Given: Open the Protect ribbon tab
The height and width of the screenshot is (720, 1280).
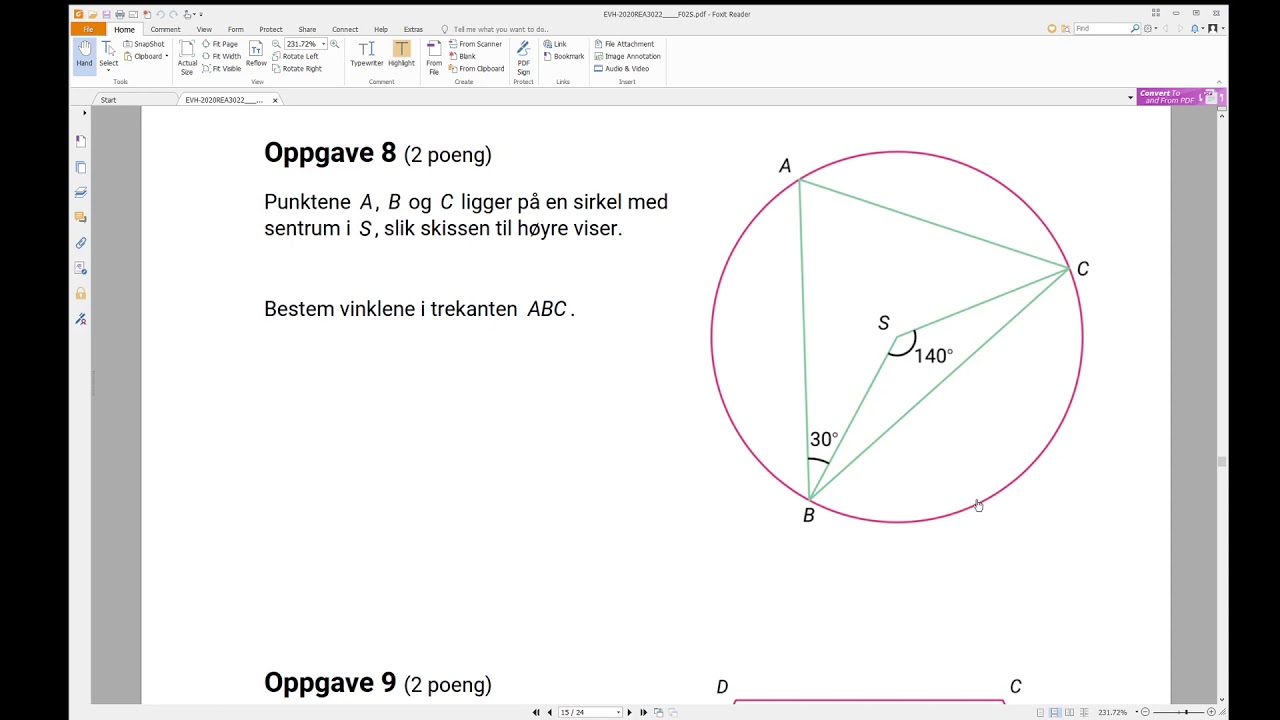Looking at the screenshot, I should [271, 30].
